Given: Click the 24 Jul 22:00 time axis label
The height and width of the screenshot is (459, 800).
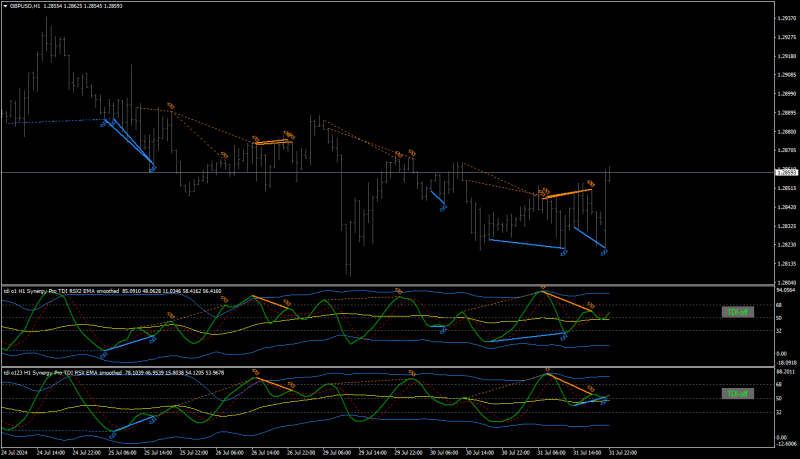Looking at the screenshot, I should [x=86, y=452].
